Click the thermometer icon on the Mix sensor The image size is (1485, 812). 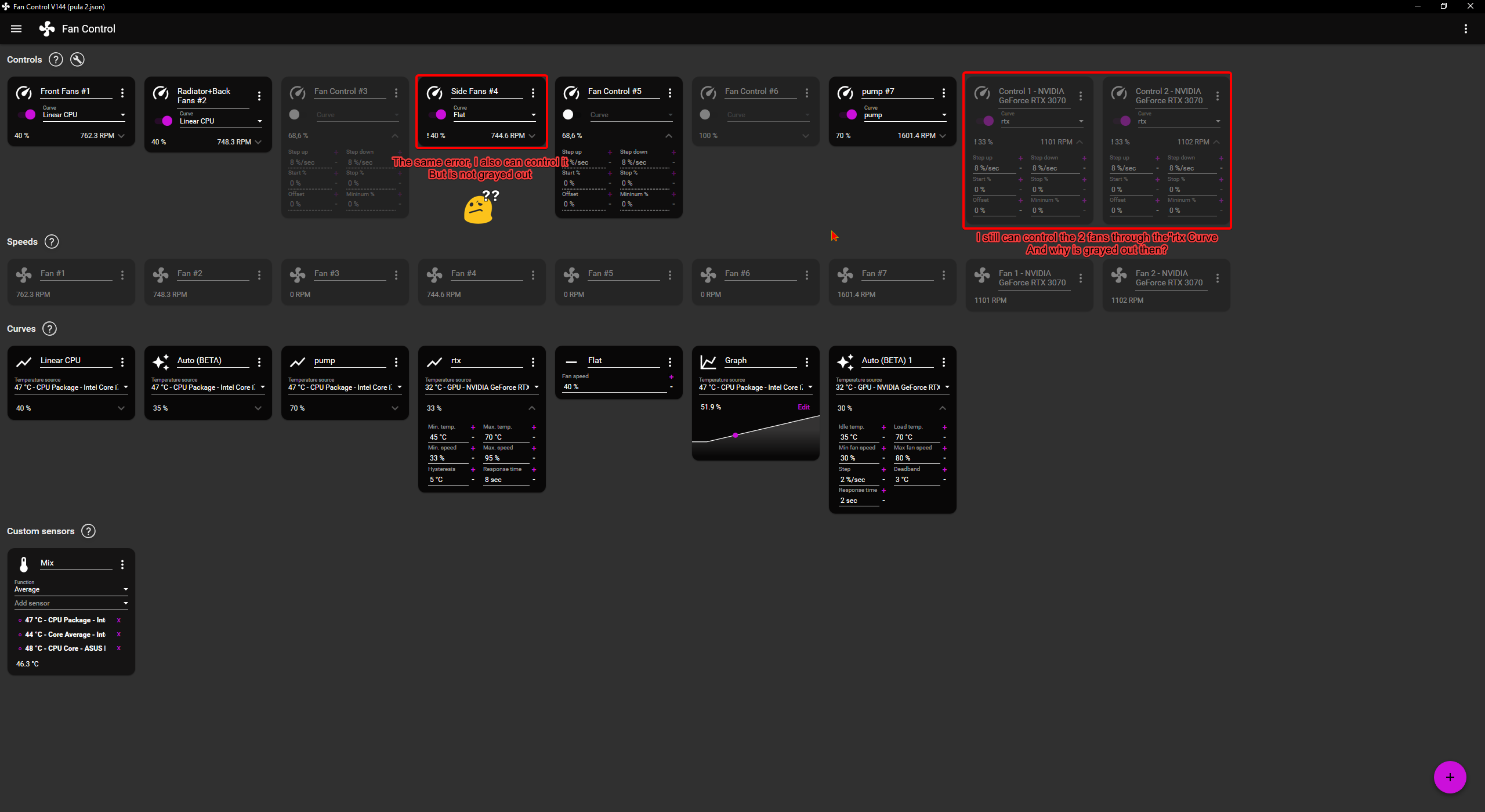pos(24,564)
